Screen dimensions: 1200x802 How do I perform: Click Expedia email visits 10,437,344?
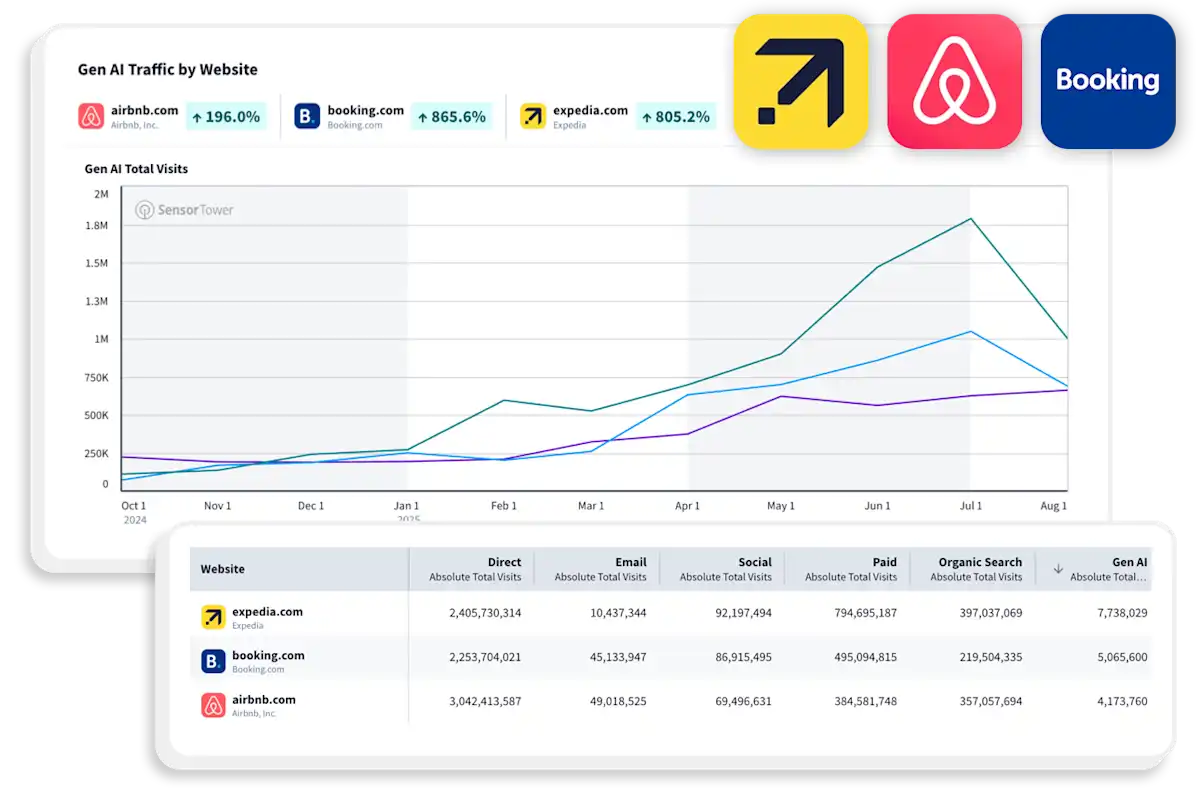(x=617, y=613)
